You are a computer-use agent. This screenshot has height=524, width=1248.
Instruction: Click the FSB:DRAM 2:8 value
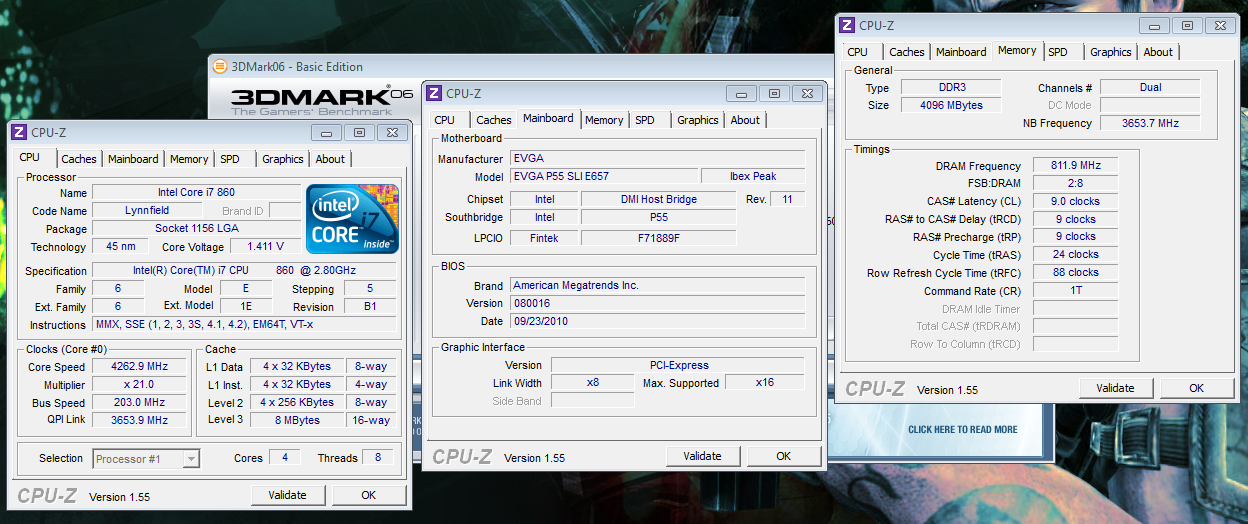click(x=1075, y=183)
